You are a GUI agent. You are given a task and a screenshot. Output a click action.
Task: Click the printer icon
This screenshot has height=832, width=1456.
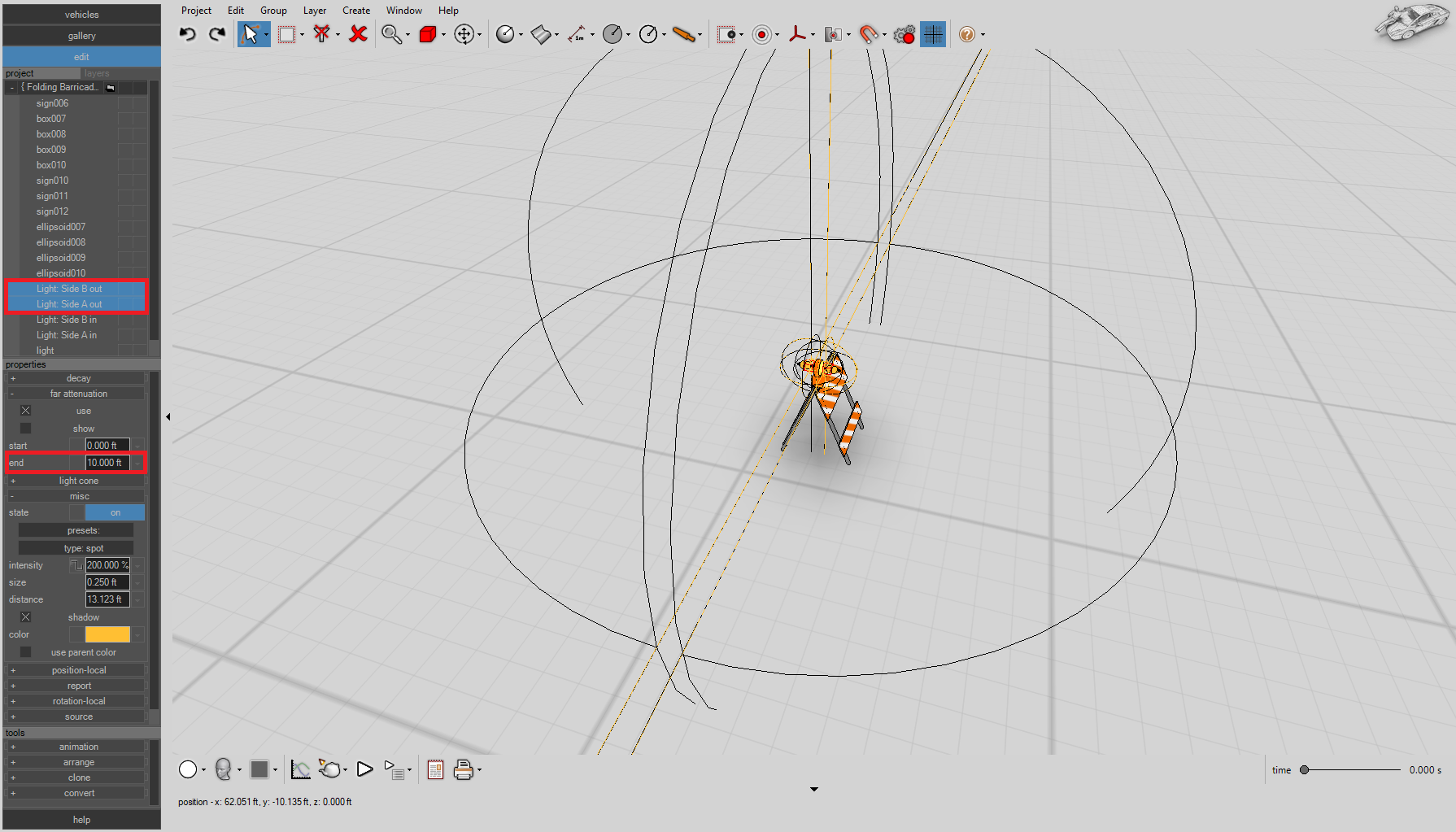point(464,769)
